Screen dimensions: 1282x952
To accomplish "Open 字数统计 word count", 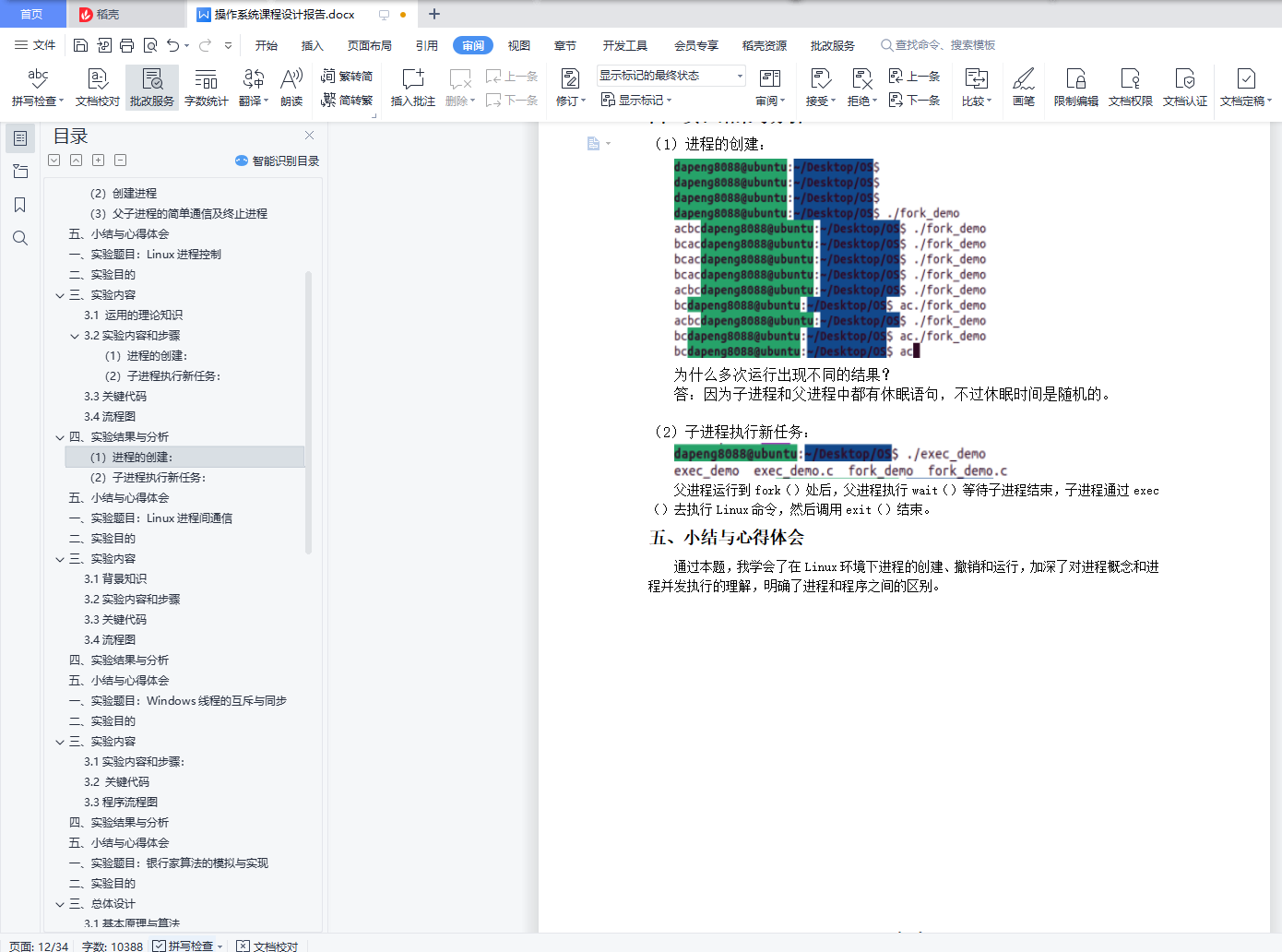I will click(x=206, y=88).
